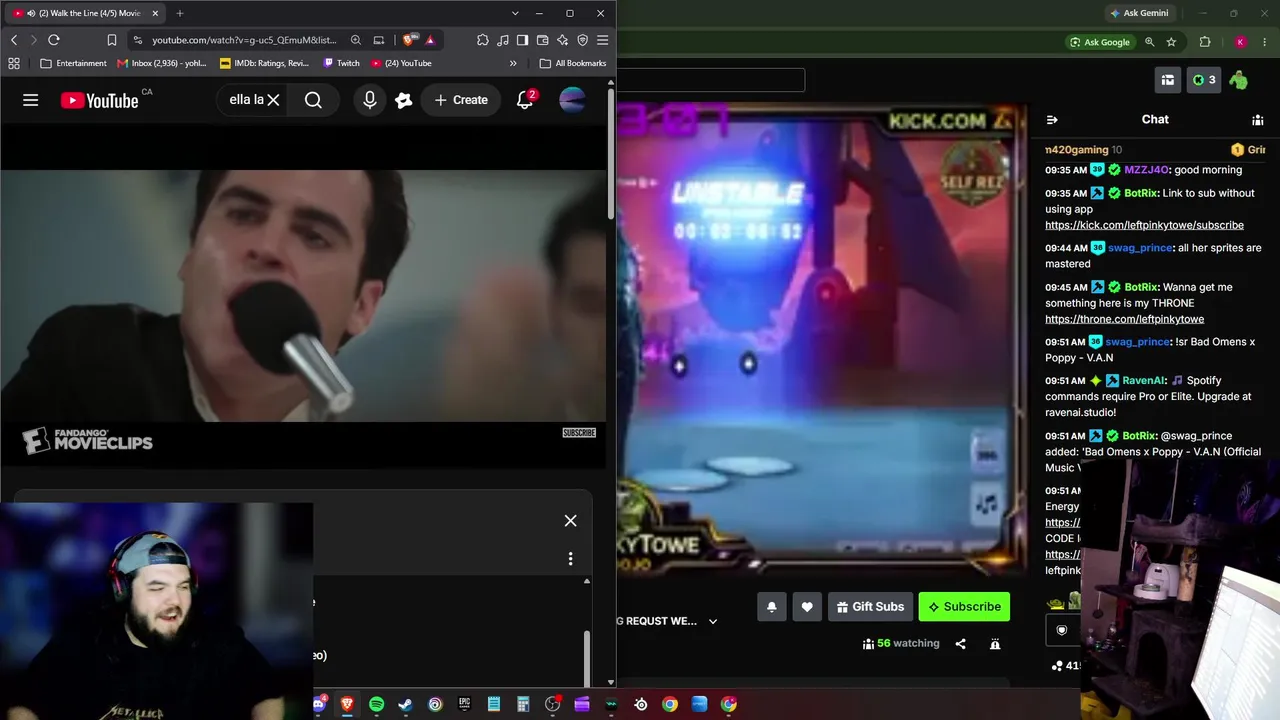Bookmark the Kick page with star
Screen dimensions: 1280x720
click(1171, 42)
